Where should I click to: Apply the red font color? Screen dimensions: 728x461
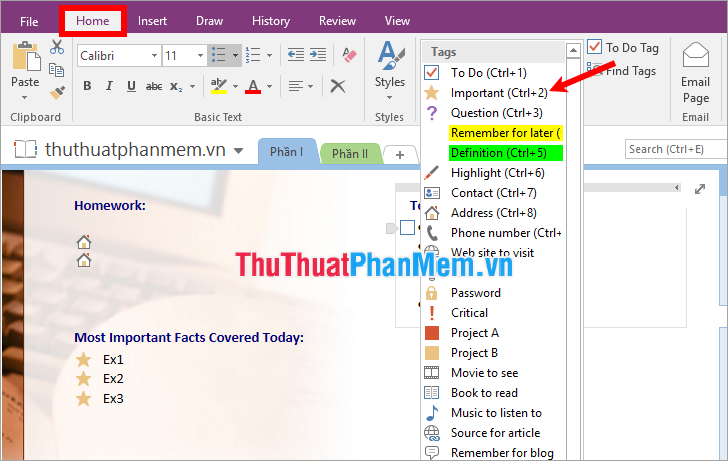[x=253, y=86]
